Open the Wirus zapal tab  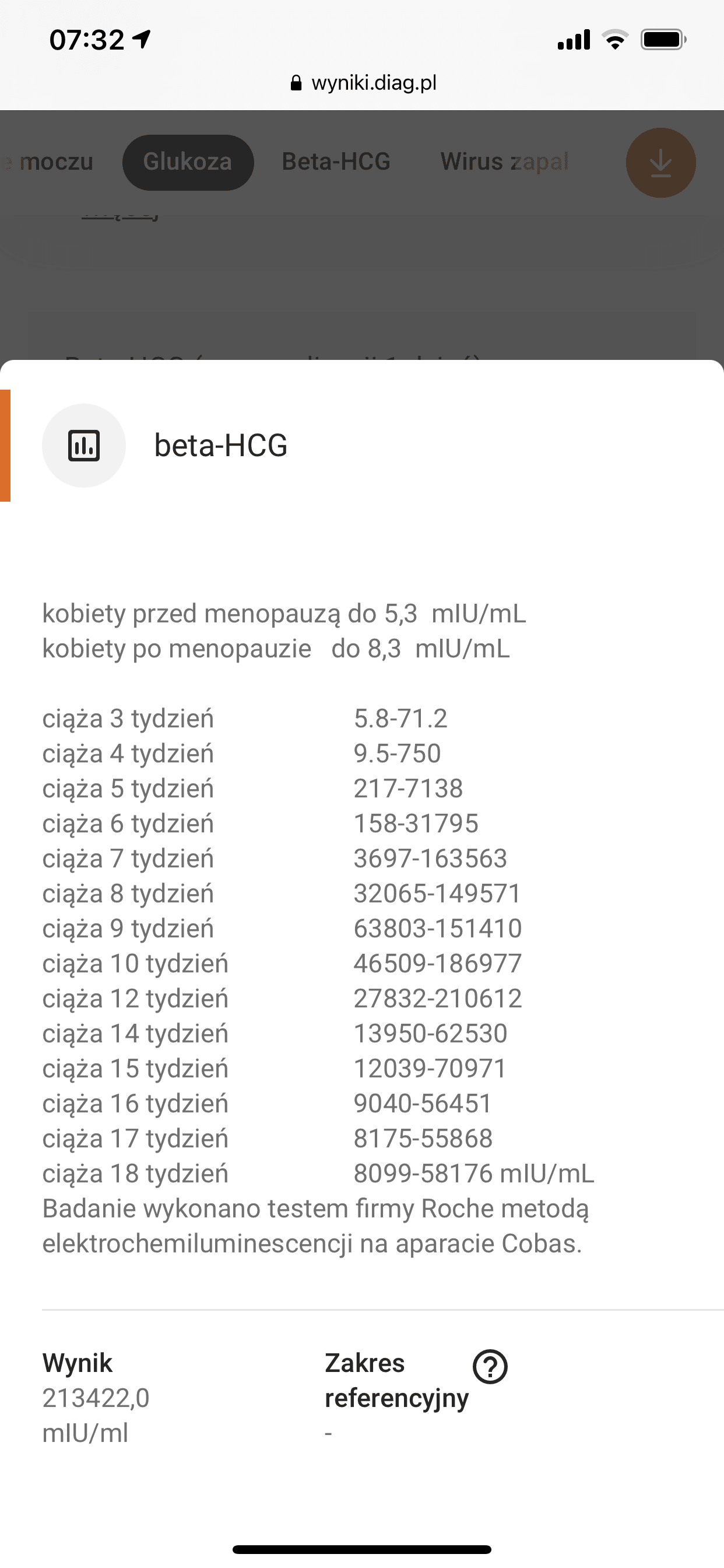point(504,162)
